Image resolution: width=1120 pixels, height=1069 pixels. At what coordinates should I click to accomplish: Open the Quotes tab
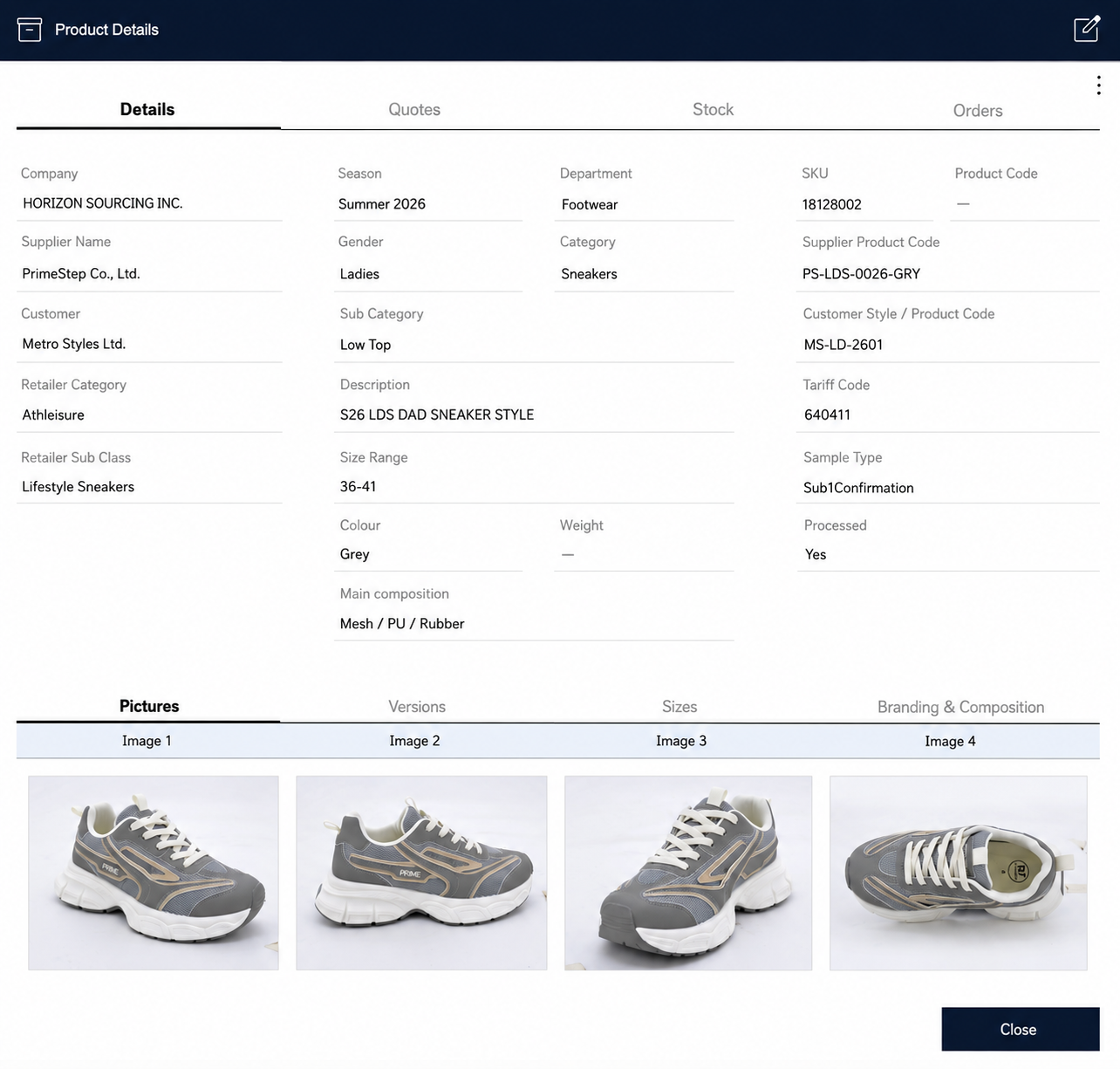pyautogui.click(x=414, y=109)
